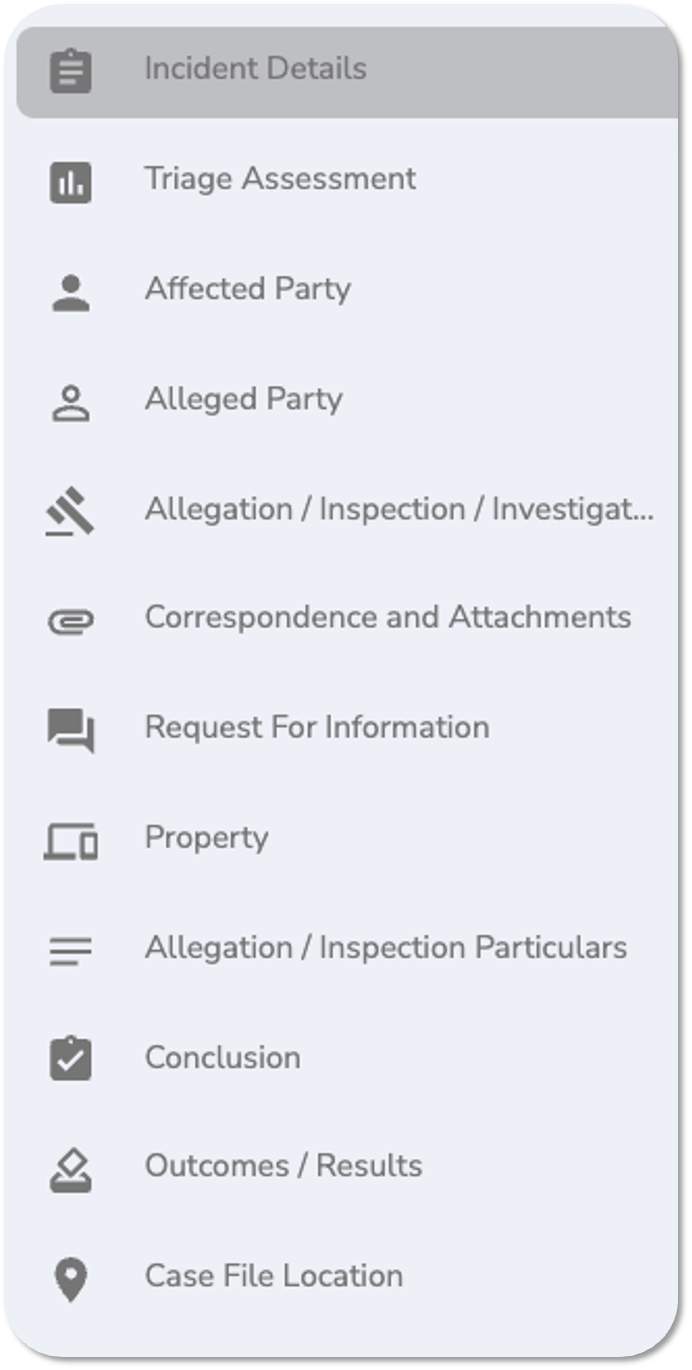
Task: Click the Outcomes / Results text label
Action: point(284,1167)
